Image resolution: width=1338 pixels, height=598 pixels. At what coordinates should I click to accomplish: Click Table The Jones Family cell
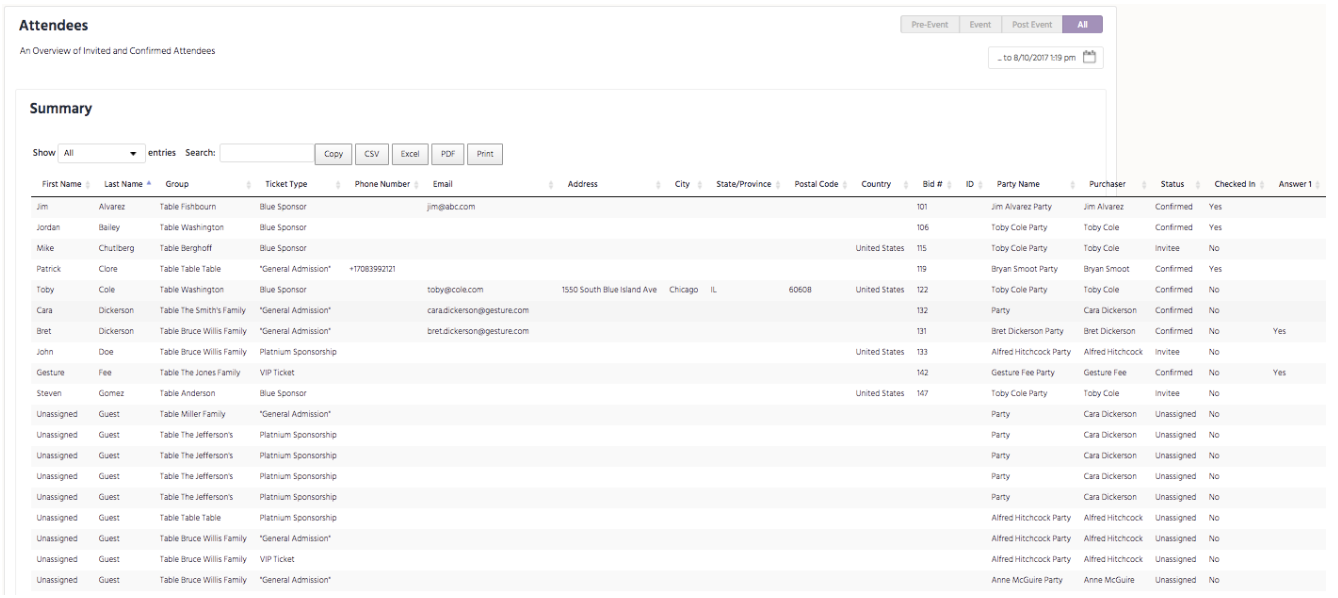pyautogui.click(x=201, y=372)
